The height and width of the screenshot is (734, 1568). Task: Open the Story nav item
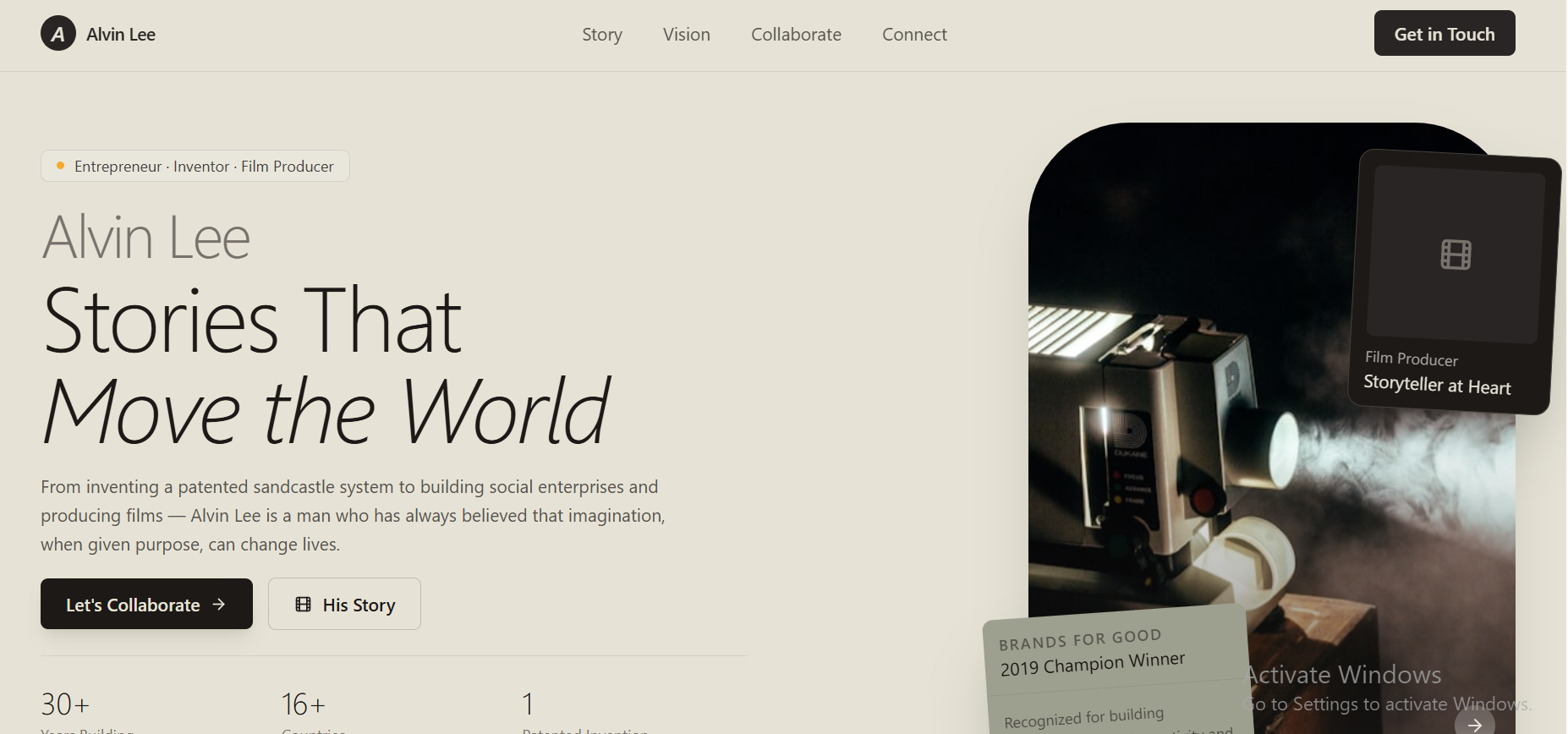(x=602, y=35)
